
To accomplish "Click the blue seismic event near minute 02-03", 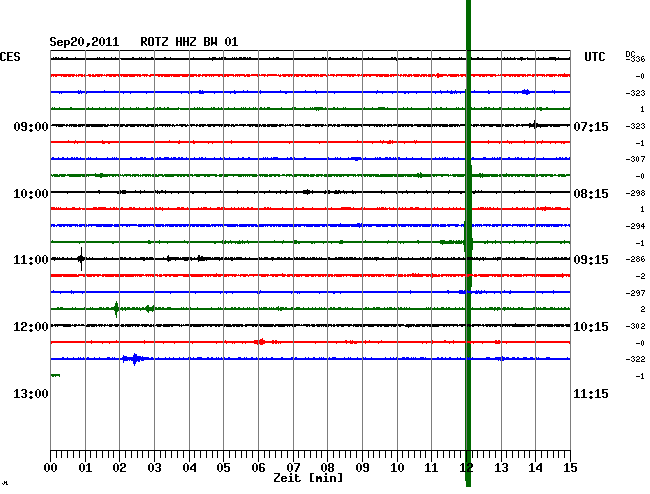I will coord(135,358).
